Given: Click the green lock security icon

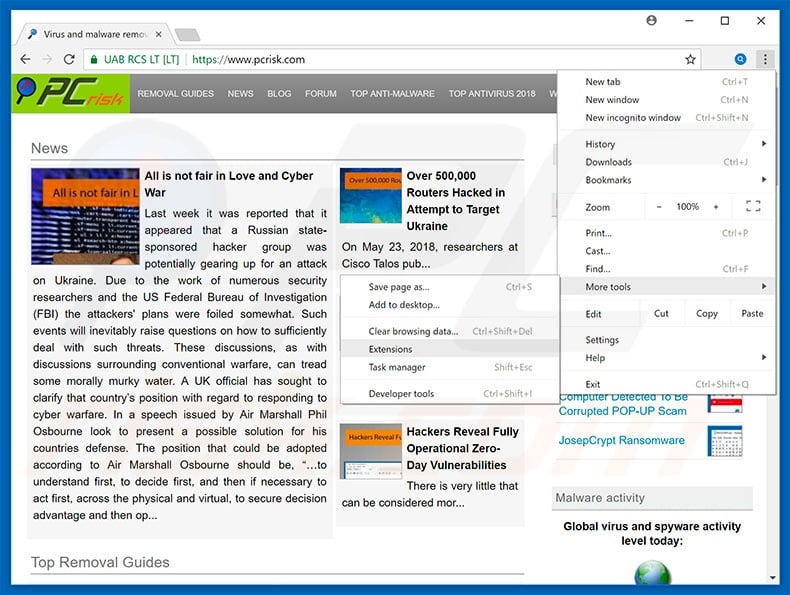Looking at the screenshot, I should pos(94,59).
